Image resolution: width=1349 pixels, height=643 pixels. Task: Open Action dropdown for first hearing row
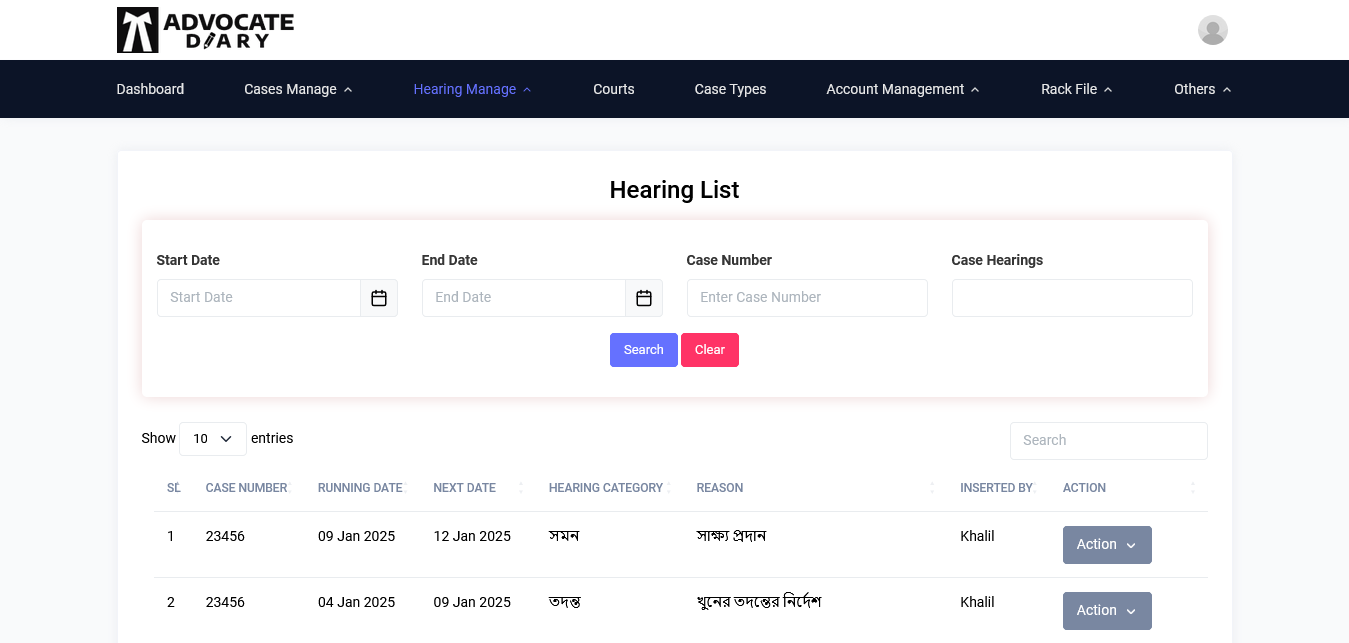pyautogui.click(x=1106, y=545)
